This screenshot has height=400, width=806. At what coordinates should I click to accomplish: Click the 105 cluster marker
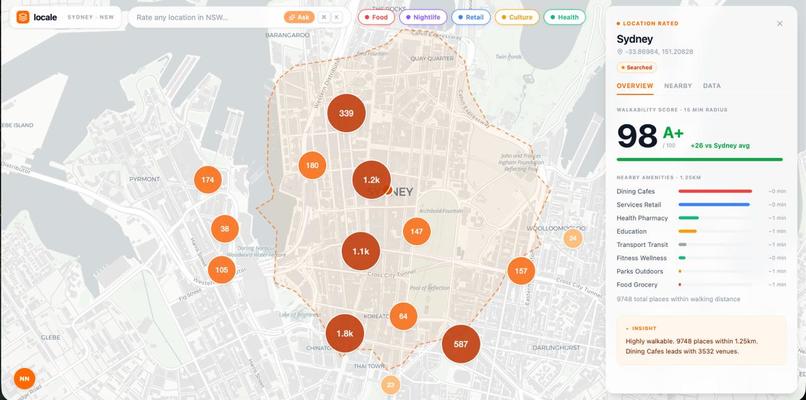point(222,270)
